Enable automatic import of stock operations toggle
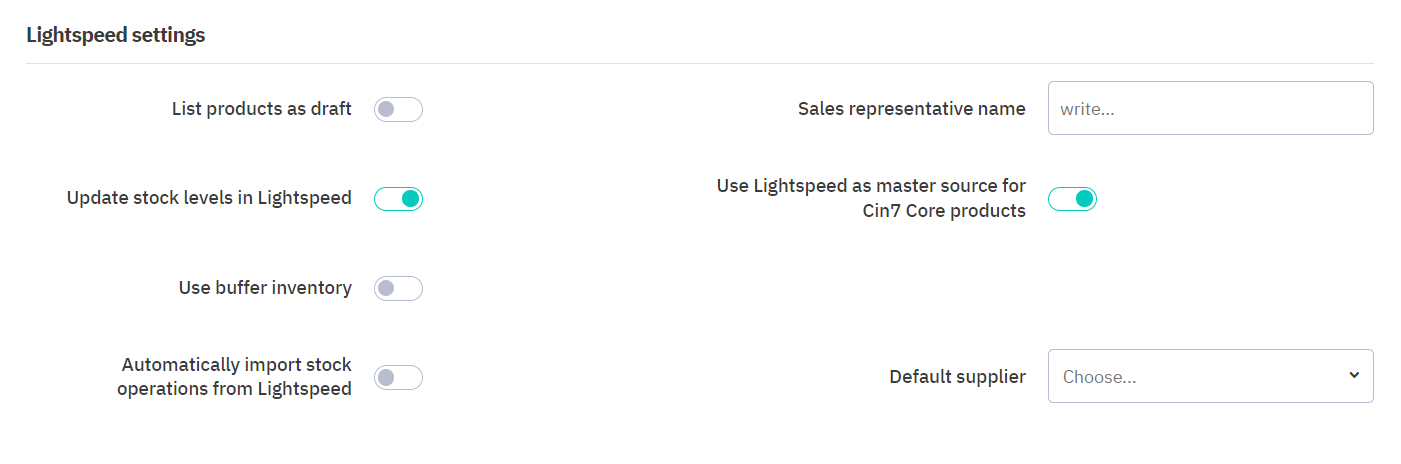 (x=398, y=378)
